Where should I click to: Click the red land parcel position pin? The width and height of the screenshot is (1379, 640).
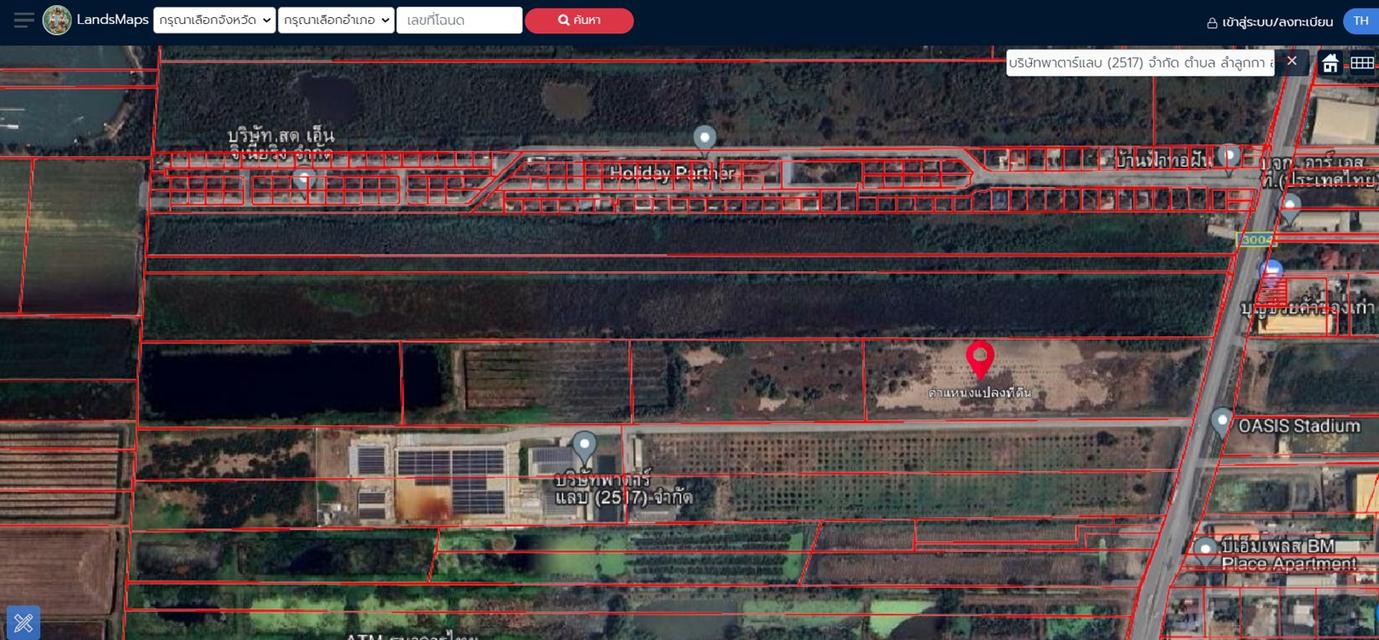[980, 358]
